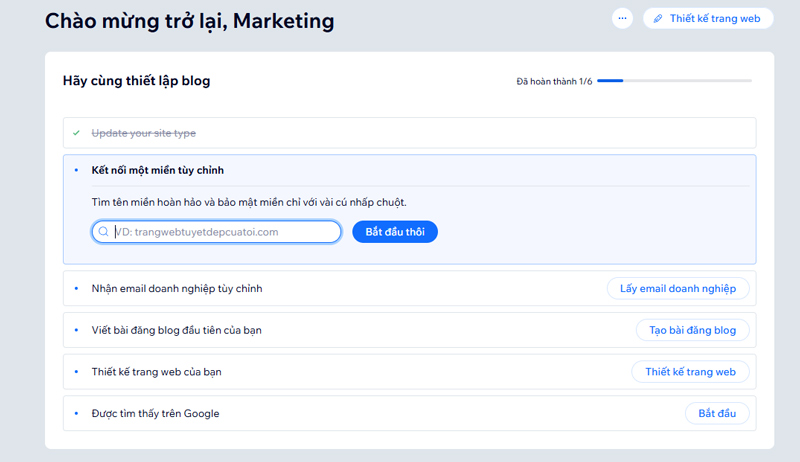The image size is (800, 462).
Task: Click "Thiết kế trang web" button in setup list
Action: tap(689, 372)
